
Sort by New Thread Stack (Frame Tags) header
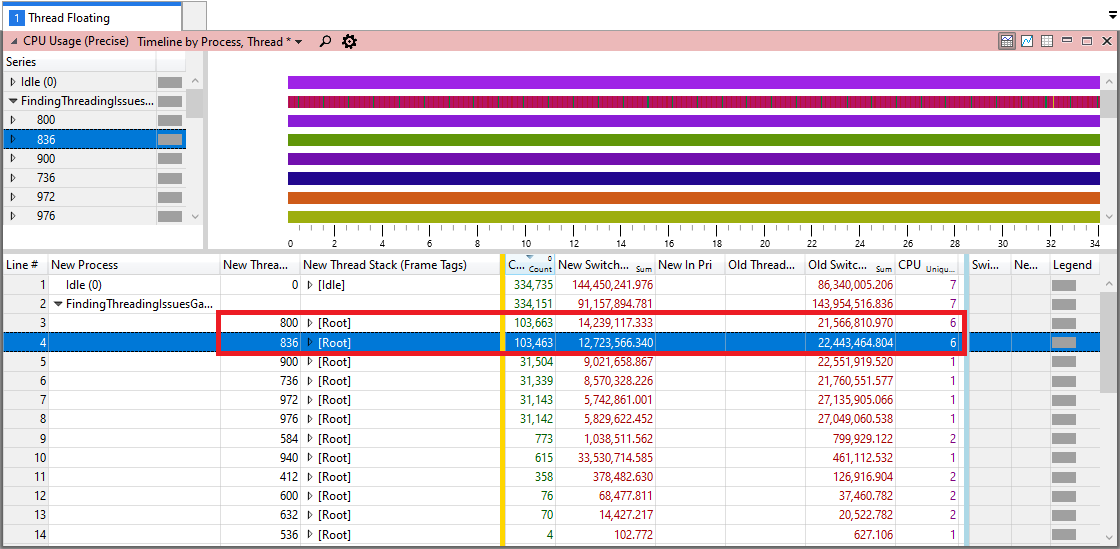[400, 265]
